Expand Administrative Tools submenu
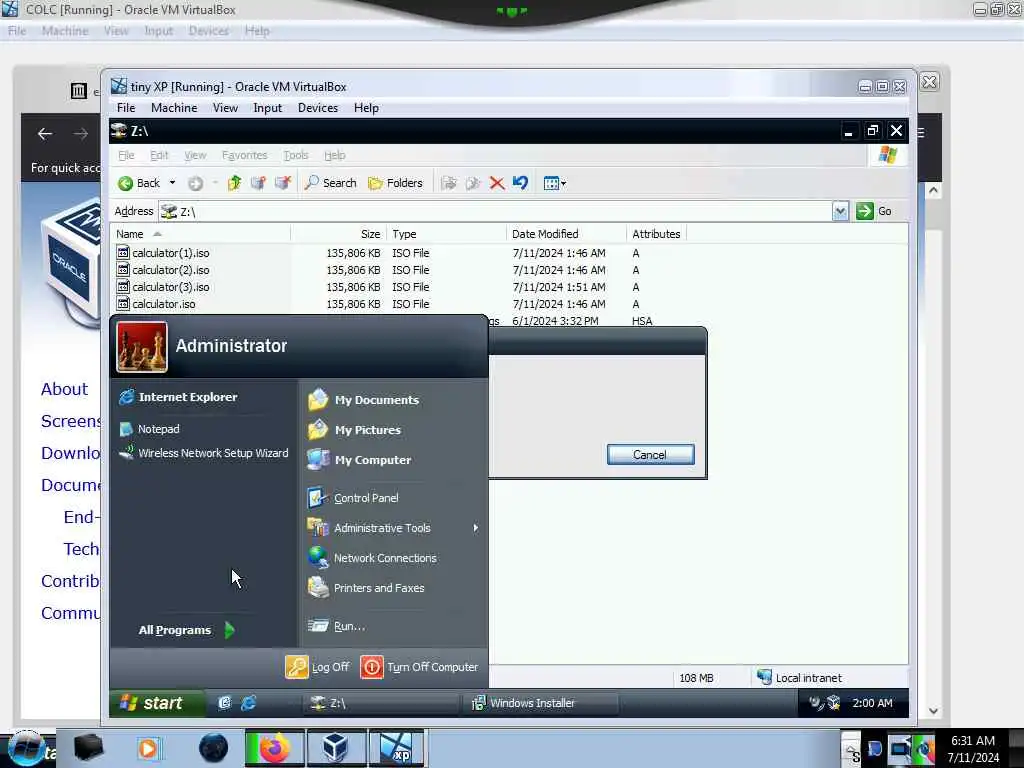The height and width of the screenshot is (768, 1024). coord(394,528)
